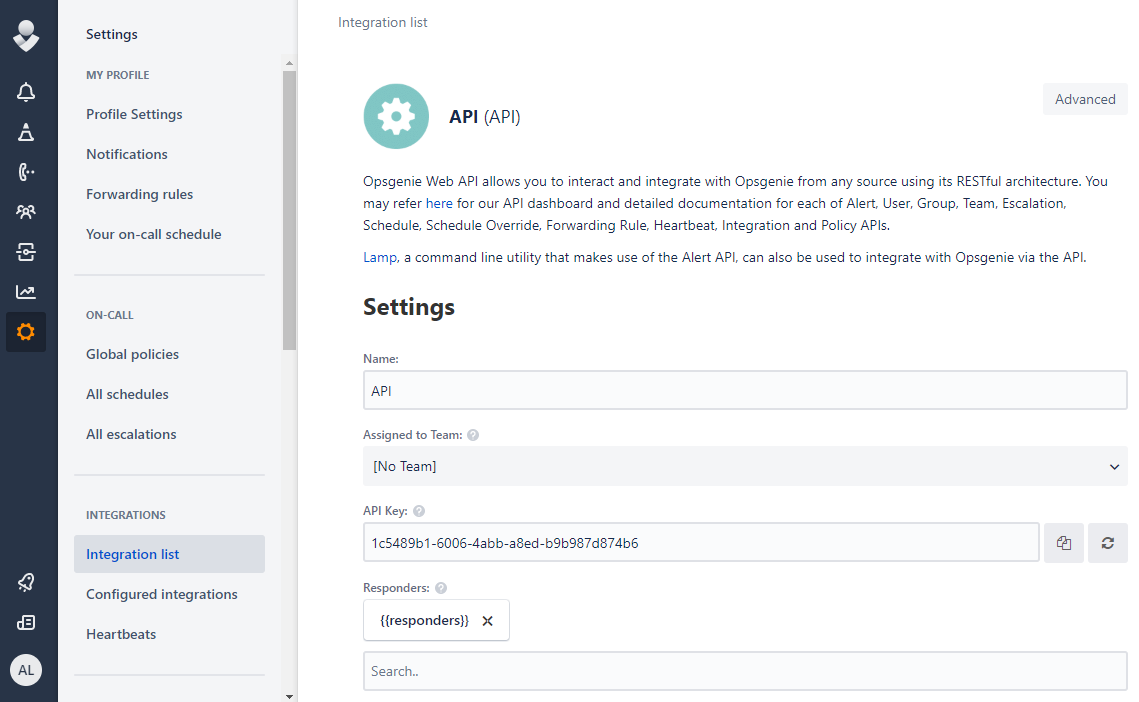Viewport: 1139px width, 702px height.
Task: Open Heartbeats
Action: [121, 634]
